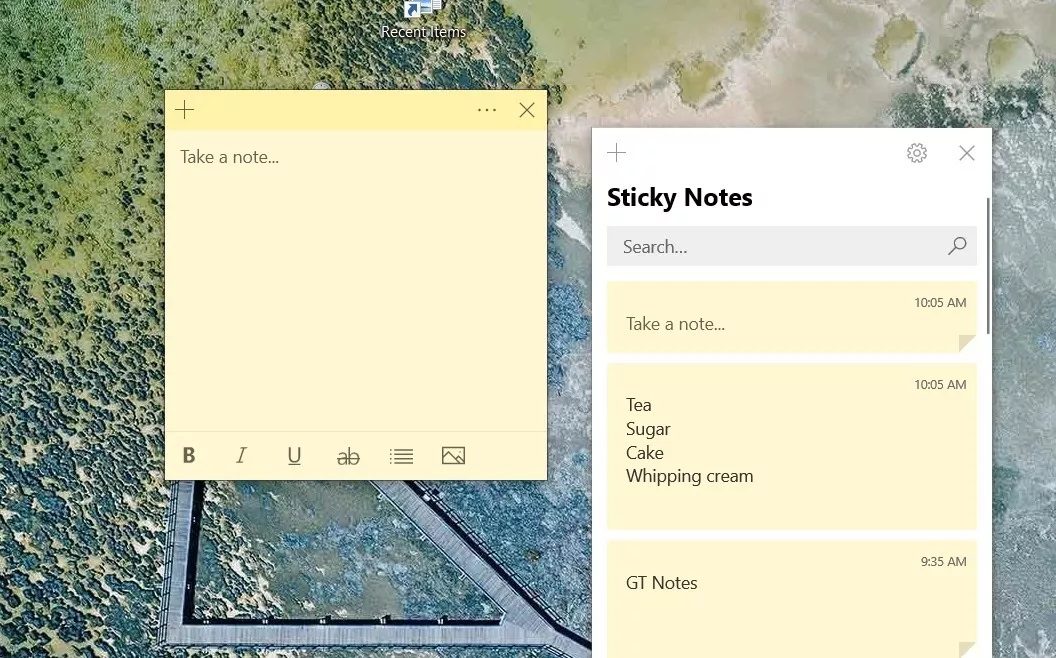Close the open yellow sticky note
The image size is (1056, 658).
[x=527, y=110]
